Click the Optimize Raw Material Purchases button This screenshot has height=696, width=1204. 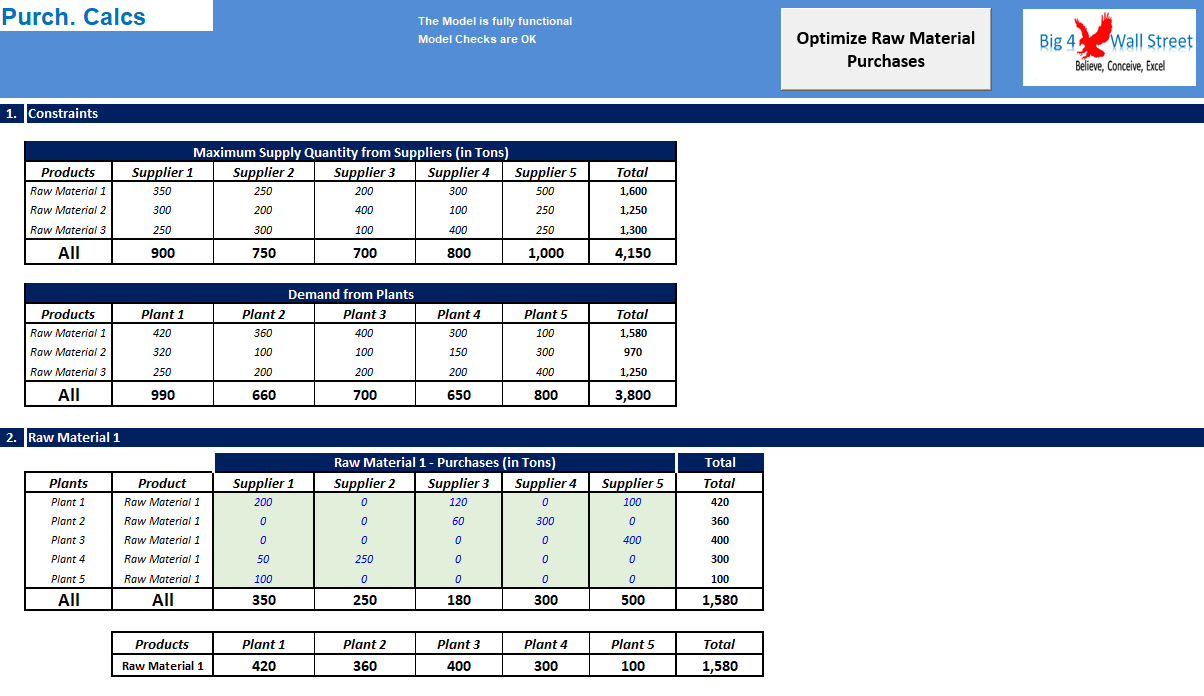click(886, 49)
